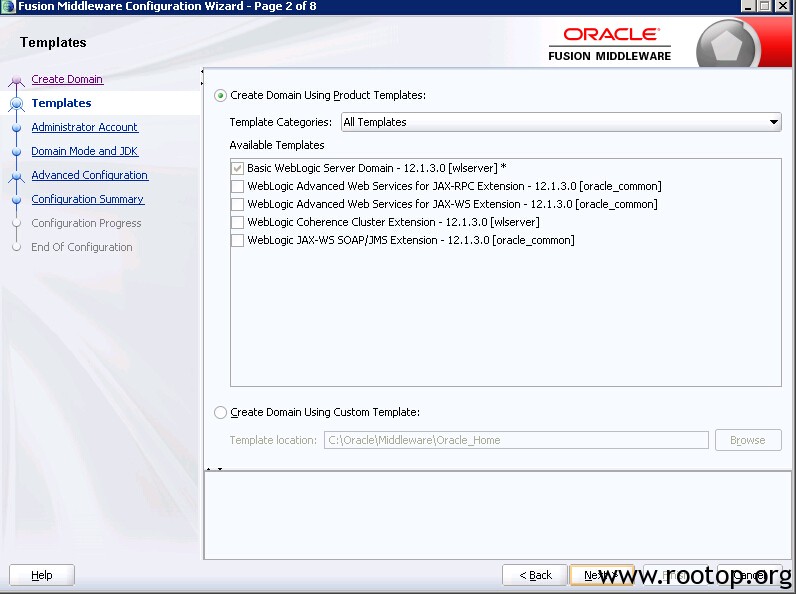Maximize the Configuration Wizard window
Image resolution: width=796 pixels, height=594 pixels.
point(765,6)
